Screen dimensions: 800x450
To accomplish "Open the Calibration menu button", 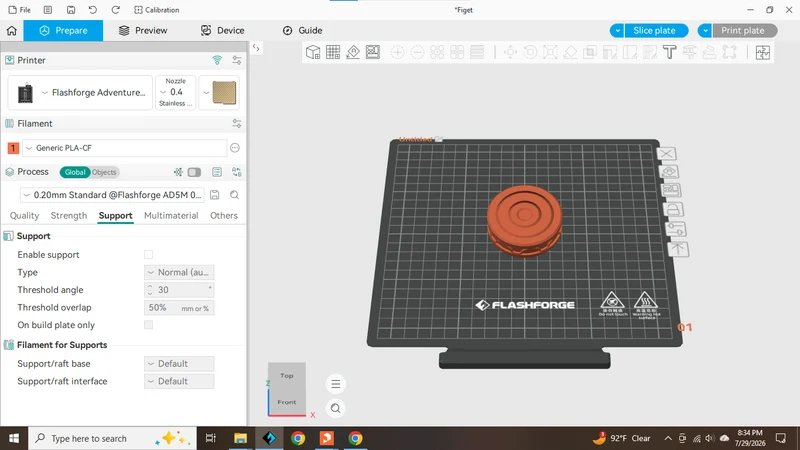I will pos(157,10).
